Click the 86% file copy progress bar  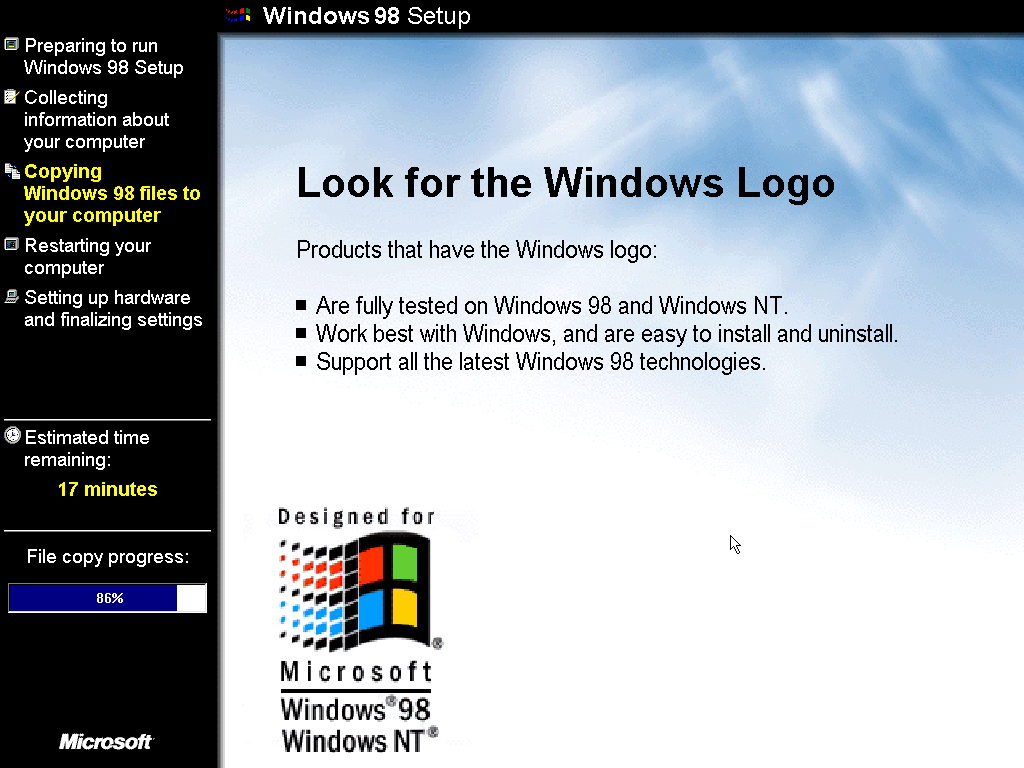pyautogui.click(x=108, y=598)
